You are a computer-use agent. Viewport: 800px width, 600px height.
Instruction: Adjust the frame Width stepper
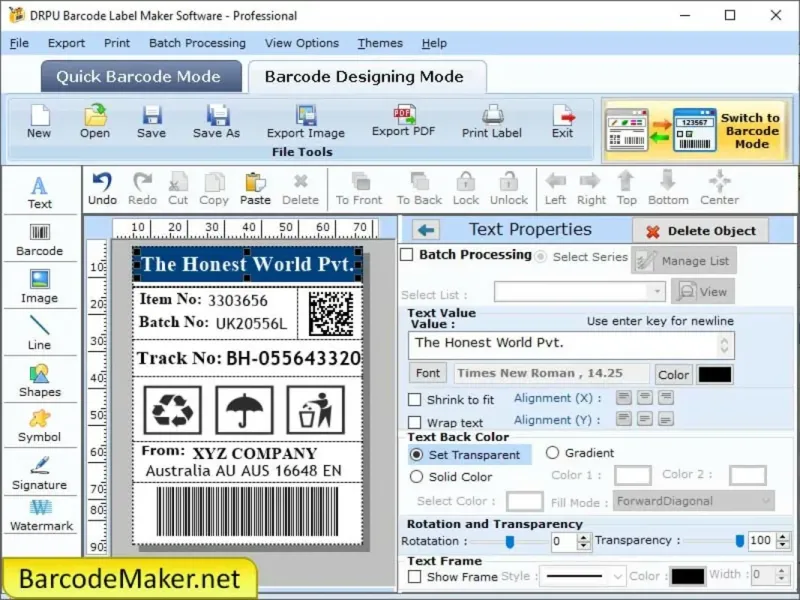781,575
